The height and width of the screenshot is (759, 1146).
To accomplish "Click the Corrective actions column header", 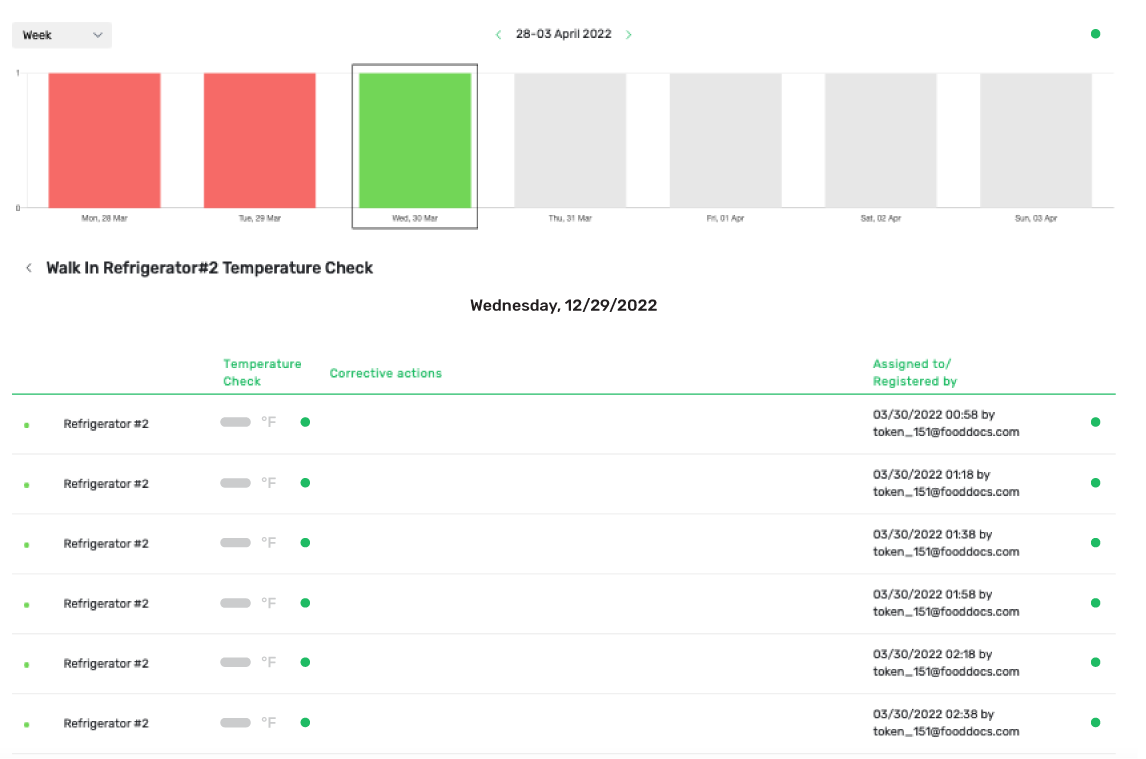I will 385,373.
